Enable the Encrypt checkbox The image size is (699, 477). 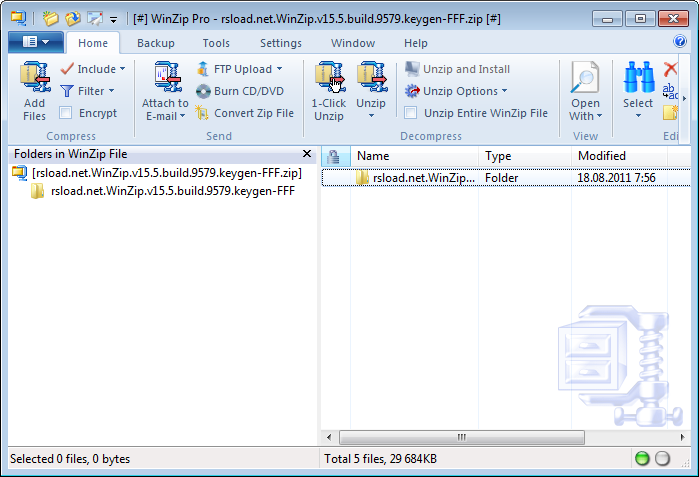coord(66,113)
